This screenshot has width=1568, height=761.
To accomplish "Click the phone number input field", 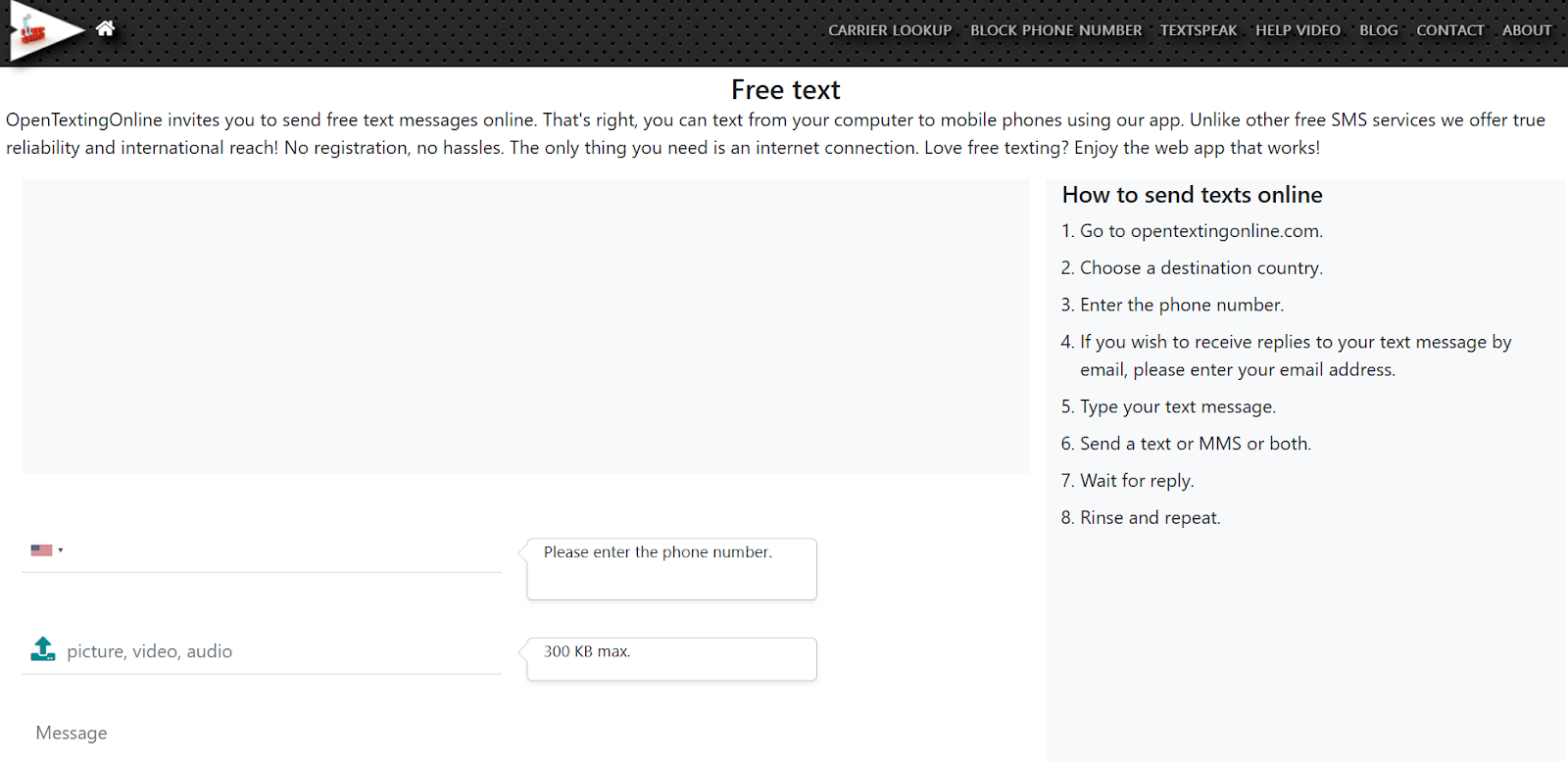I will [274, 549].
